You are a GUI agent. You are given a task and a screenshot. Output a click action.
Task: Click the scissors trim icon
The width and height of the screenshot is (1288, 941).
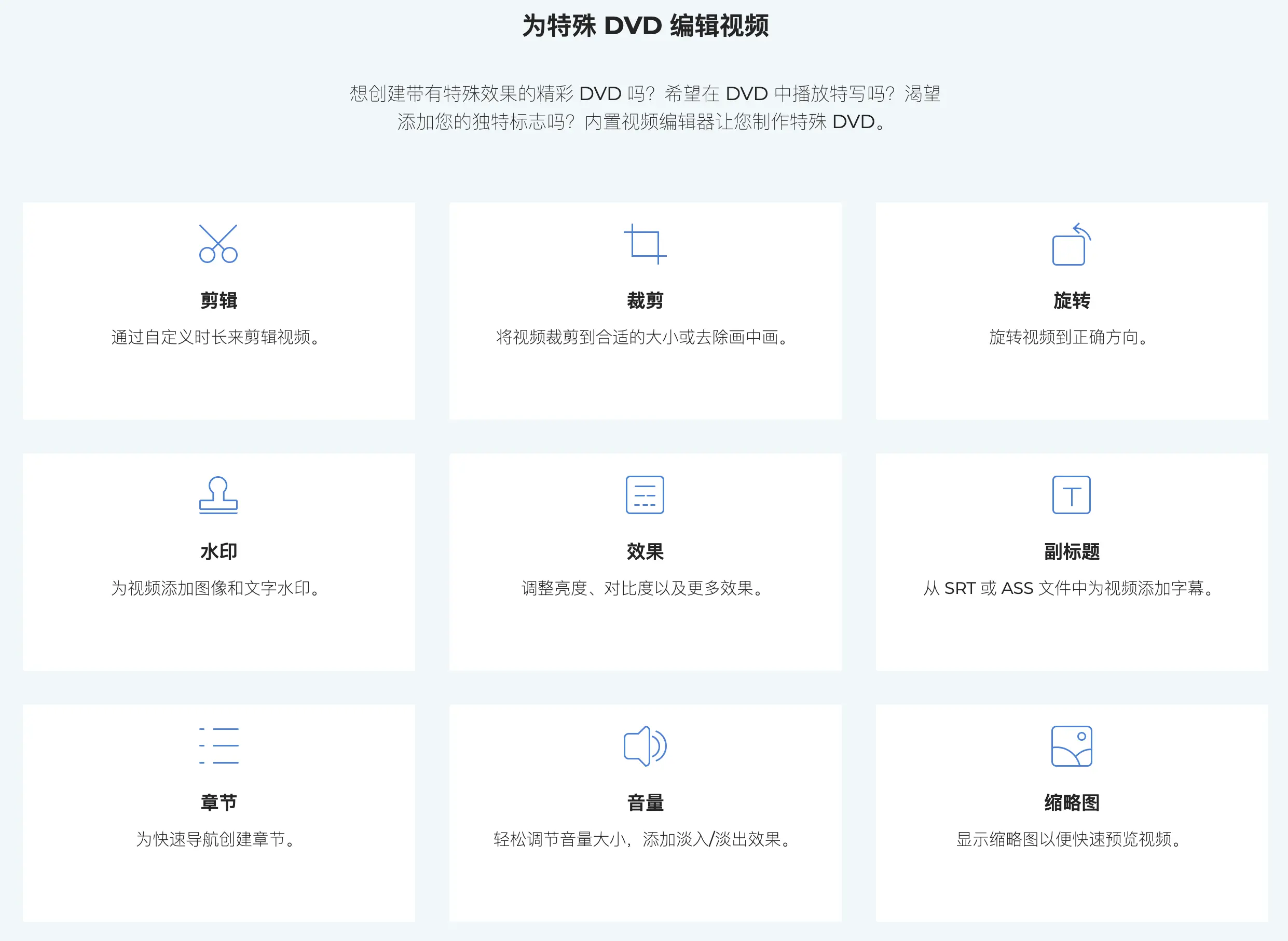(x=218, y=244)
